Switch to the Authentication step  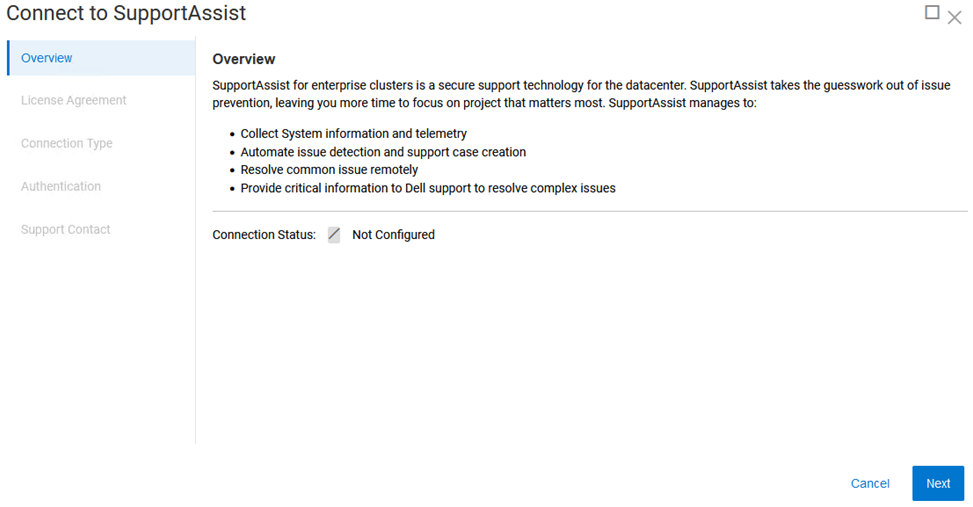point(60,186)
